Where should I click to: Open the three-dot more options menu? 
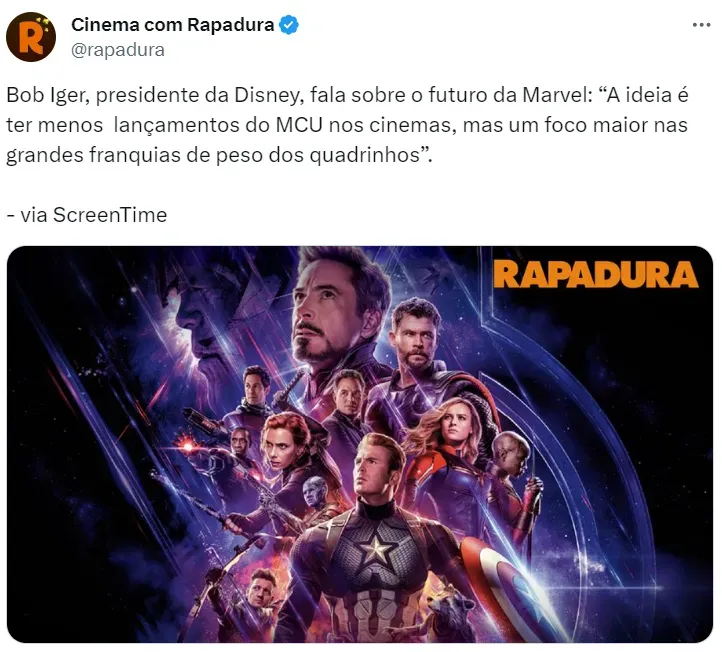coord(701,25)
